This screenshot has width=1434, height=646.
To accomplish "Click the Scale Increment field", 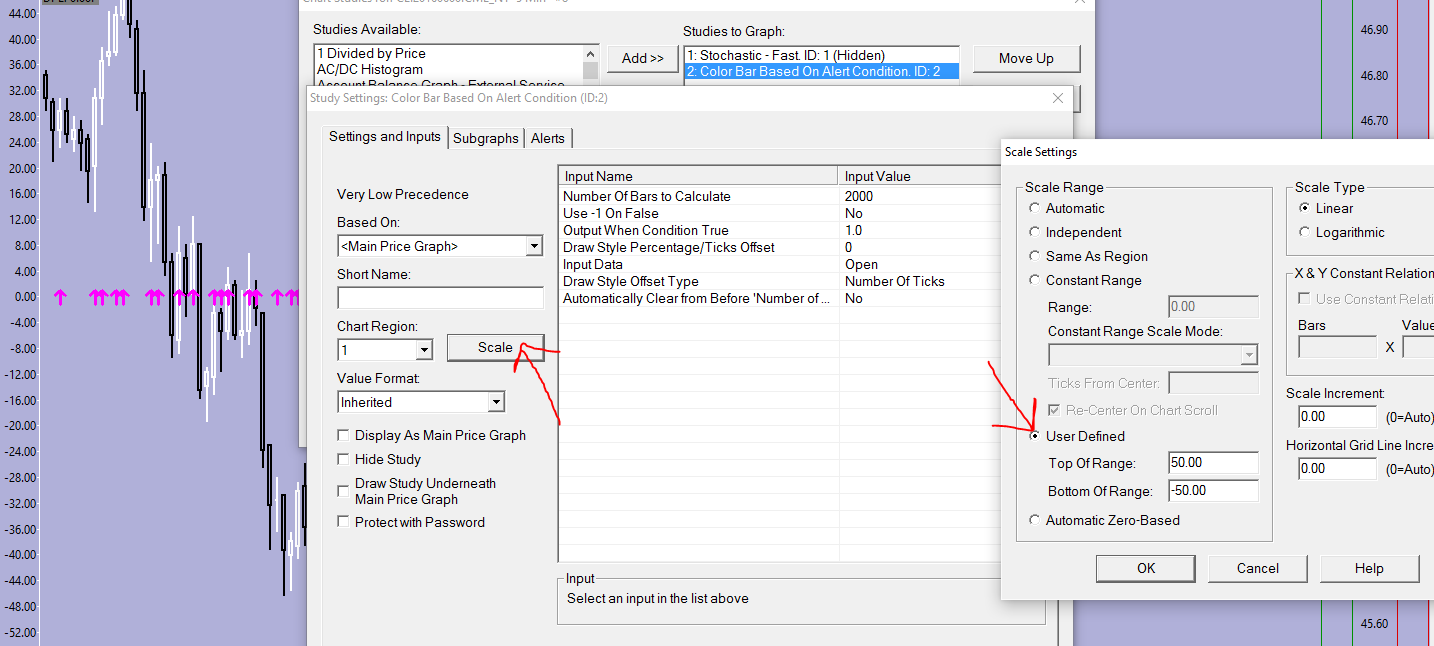I will click(1338, 416).
